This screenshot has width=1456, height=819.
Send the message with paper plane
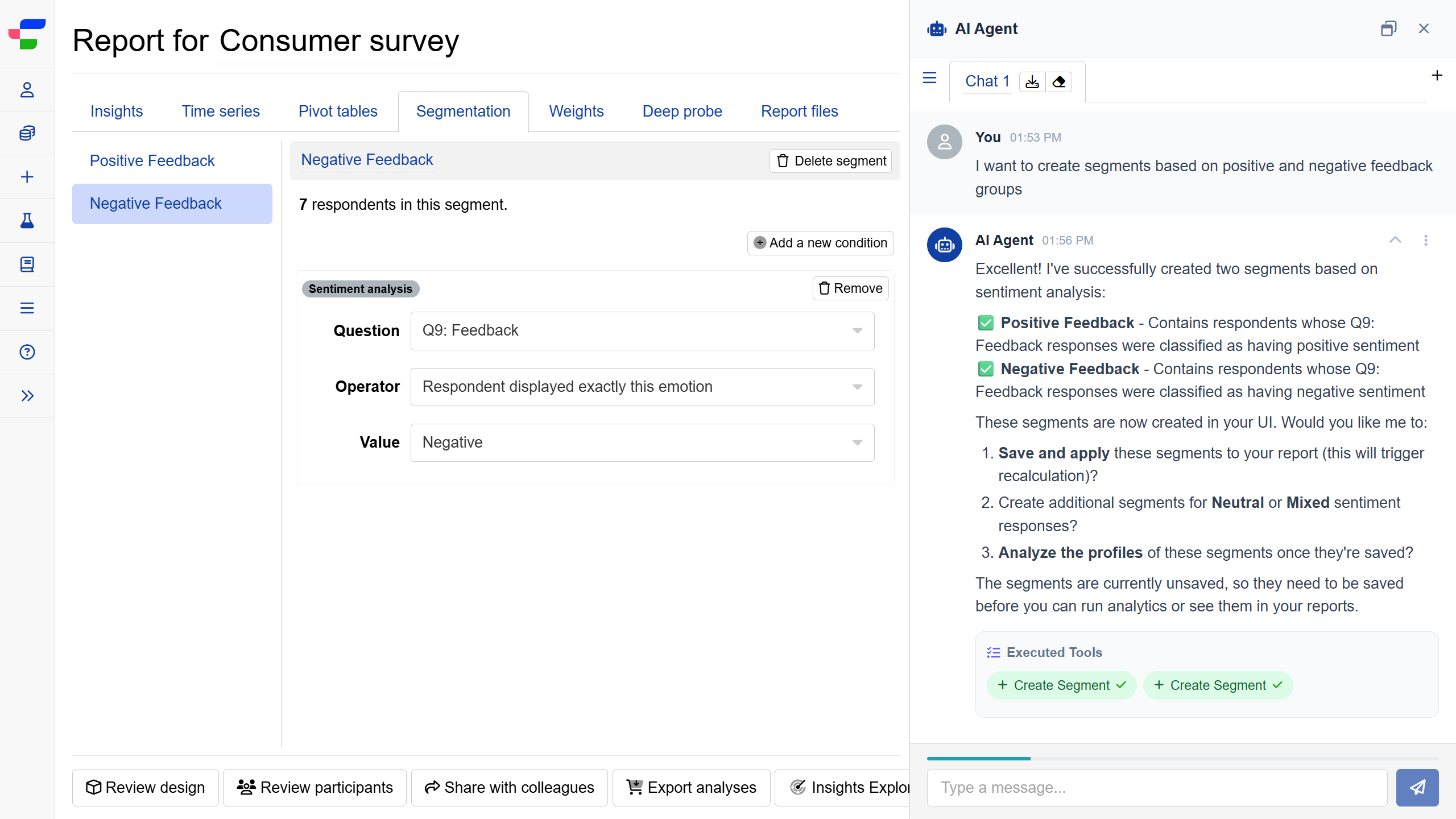click(x=1417, y=787)
